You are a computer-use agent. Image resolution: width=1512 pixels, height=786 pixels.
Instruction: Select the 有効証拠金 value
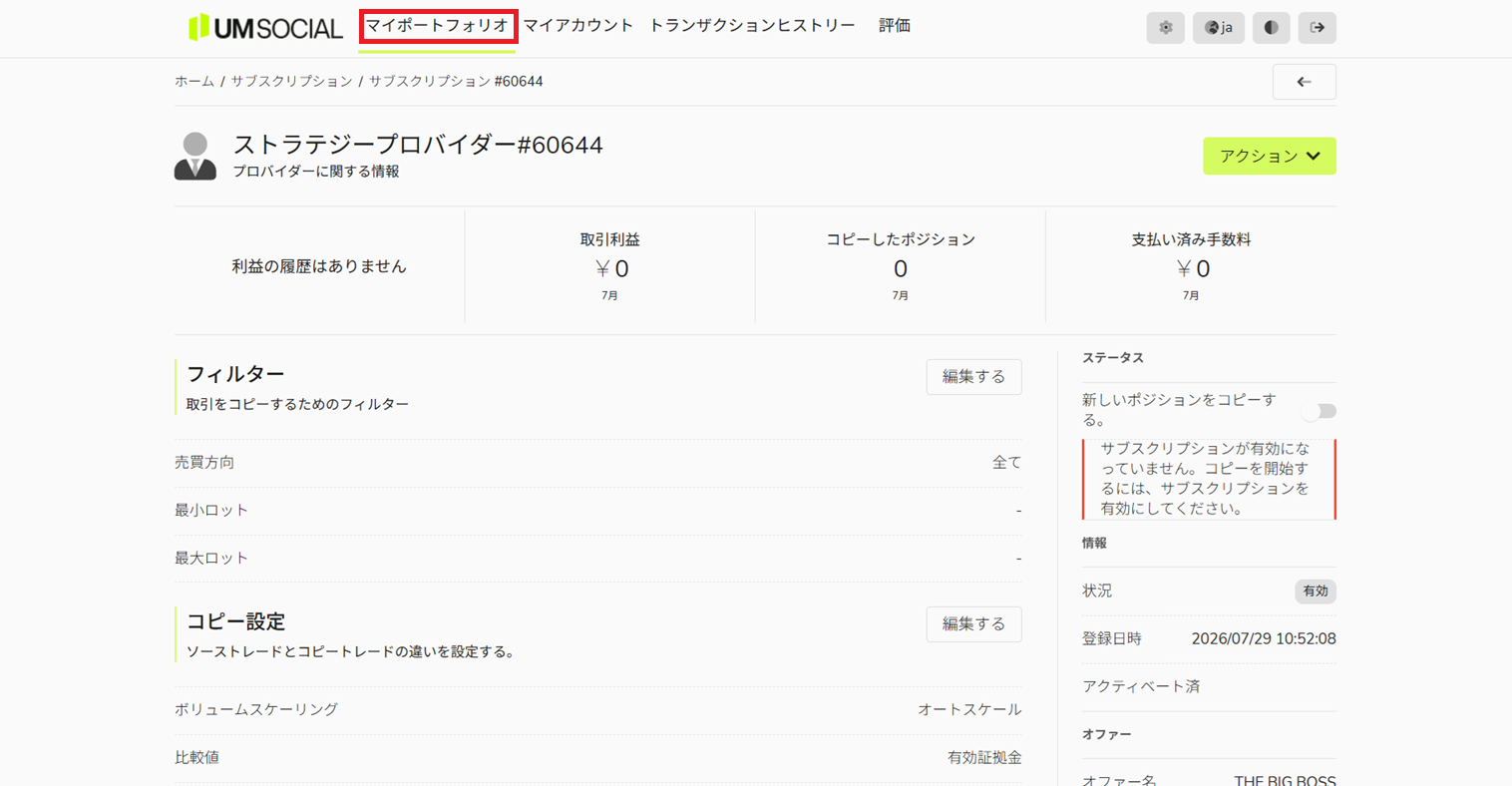tap(984, 758)
